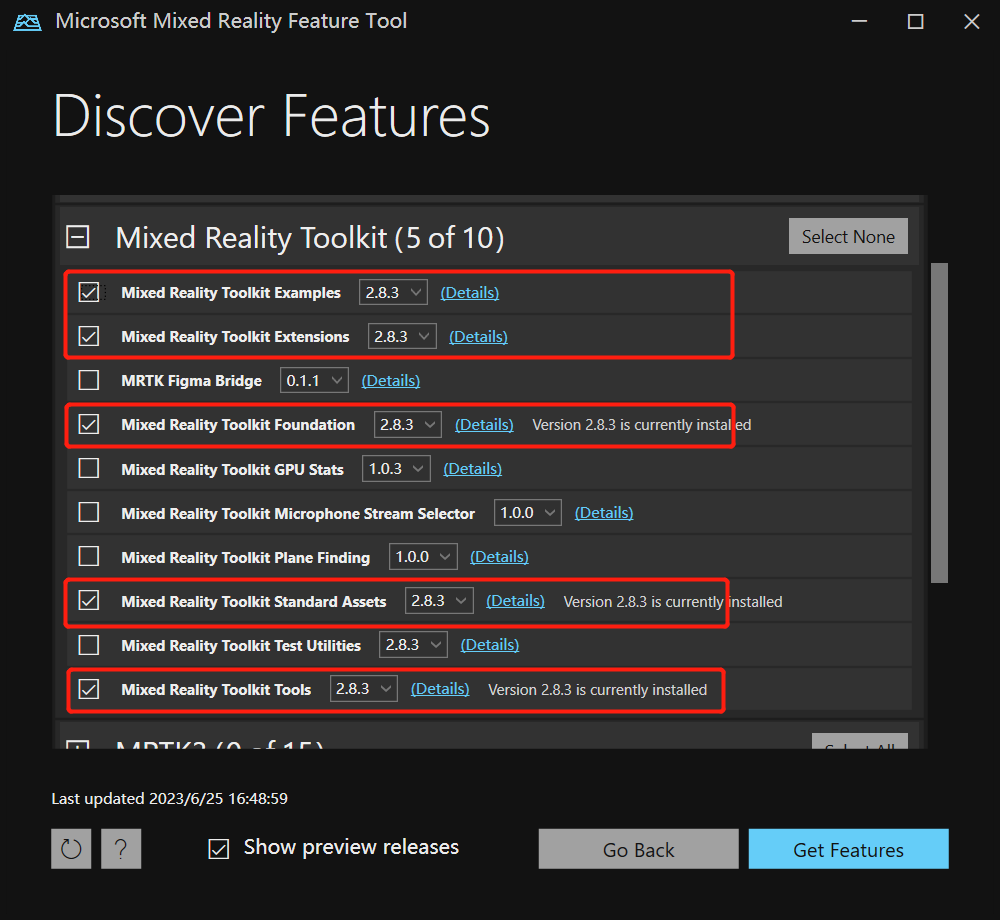
Task: Check the MRTK Figma Bridge checkbox
Action: click(x=89, y=381)
